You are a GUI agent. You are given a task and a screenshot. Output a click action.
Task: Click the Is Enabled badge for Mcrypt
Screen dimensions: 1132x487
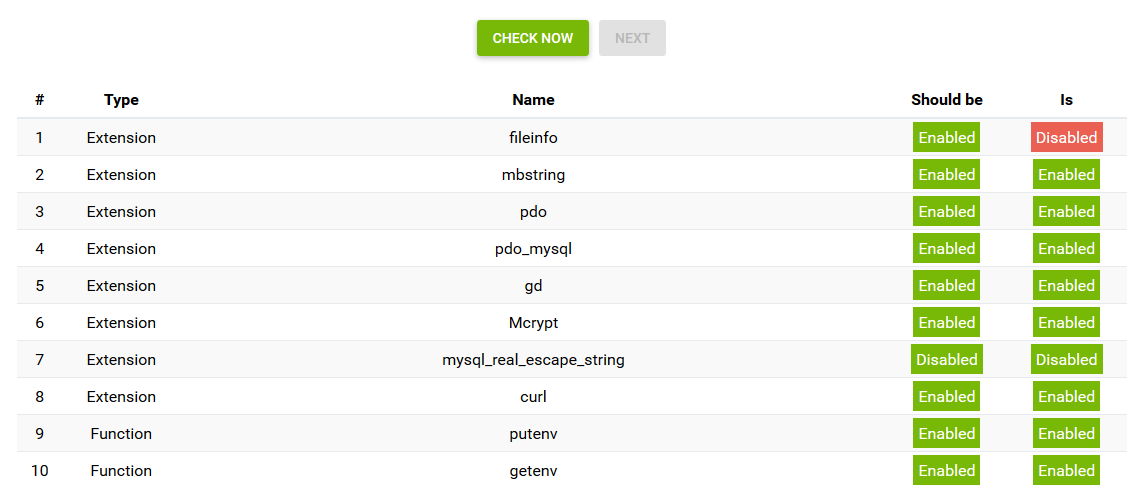(1066, 323)
